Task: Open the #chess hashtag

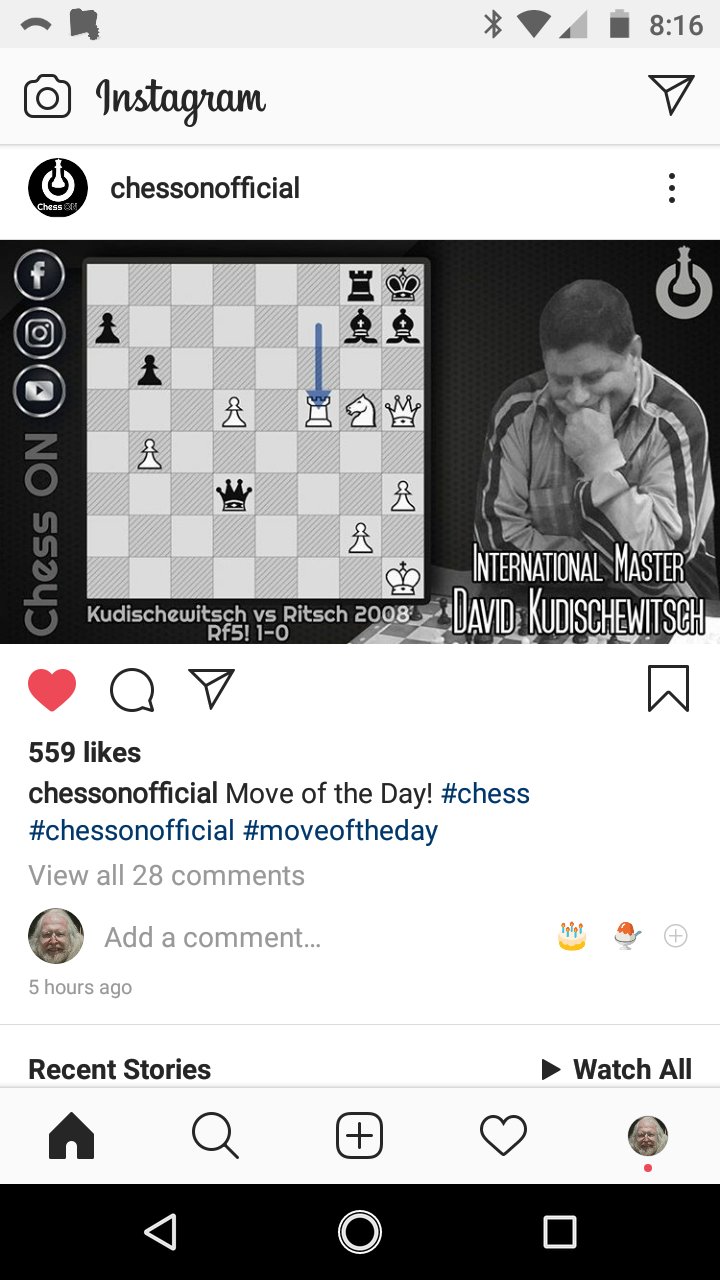Action: point(485,794)
